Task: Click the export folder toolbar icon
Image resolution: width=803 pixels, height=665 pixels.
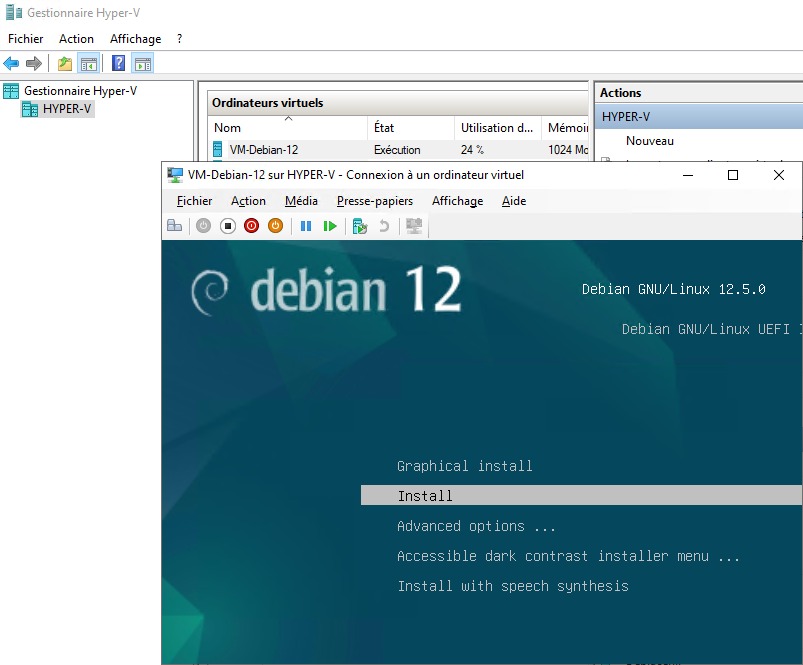Action: 63,63
